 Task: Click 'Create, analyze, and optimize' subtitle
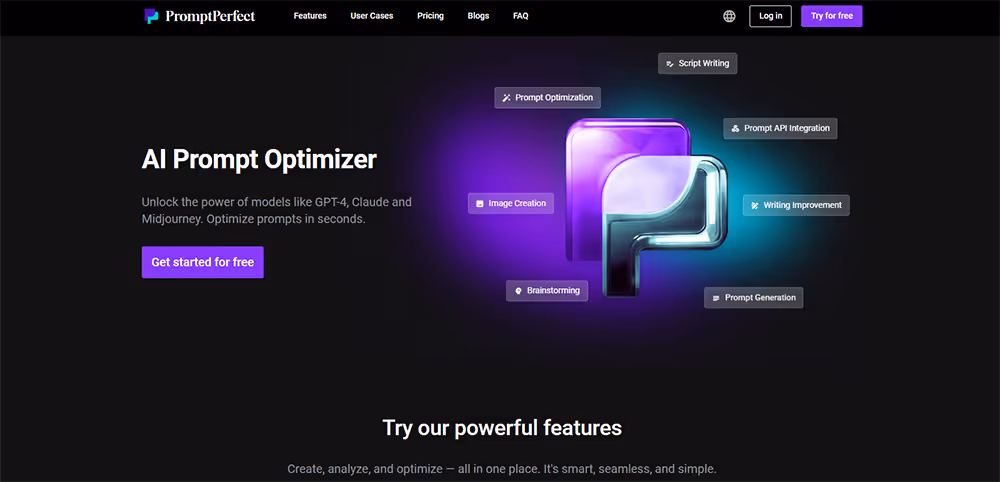pyautogui.click(x=502, y=469)
